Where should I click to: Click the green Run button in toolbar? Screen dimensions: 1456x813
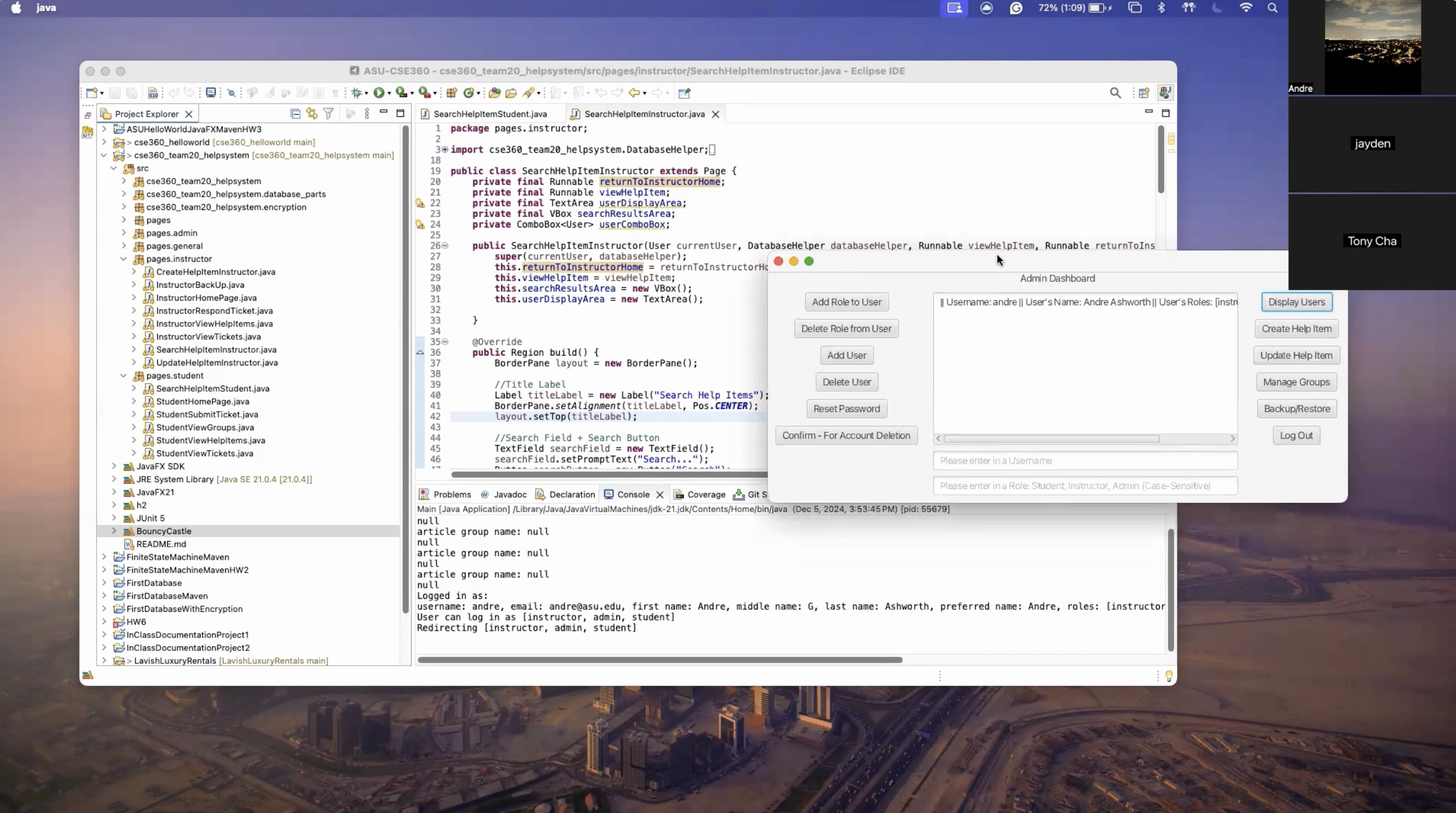pyautogui.click(x=379, y=93)
